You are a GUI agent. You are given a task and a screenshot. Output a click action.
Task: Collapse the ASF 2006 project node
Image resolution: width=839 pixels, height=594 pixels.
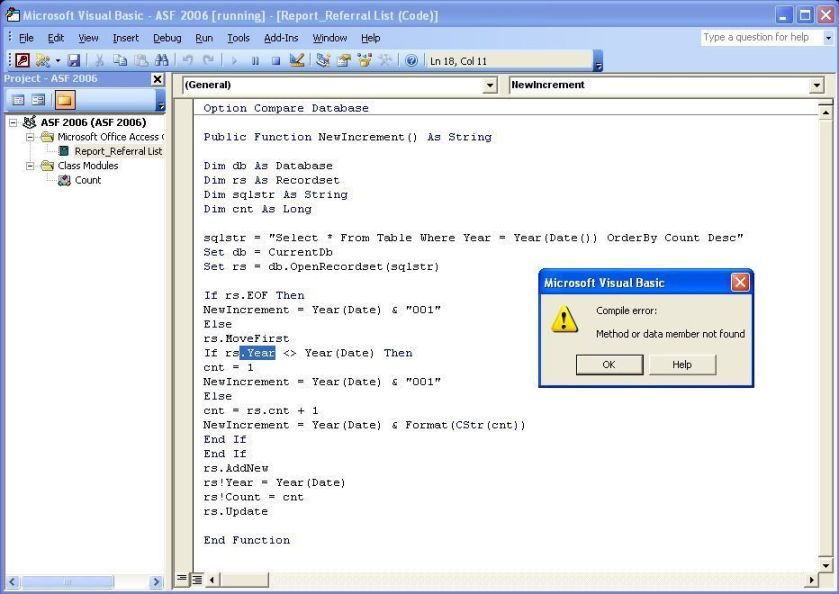coord(13,123)
